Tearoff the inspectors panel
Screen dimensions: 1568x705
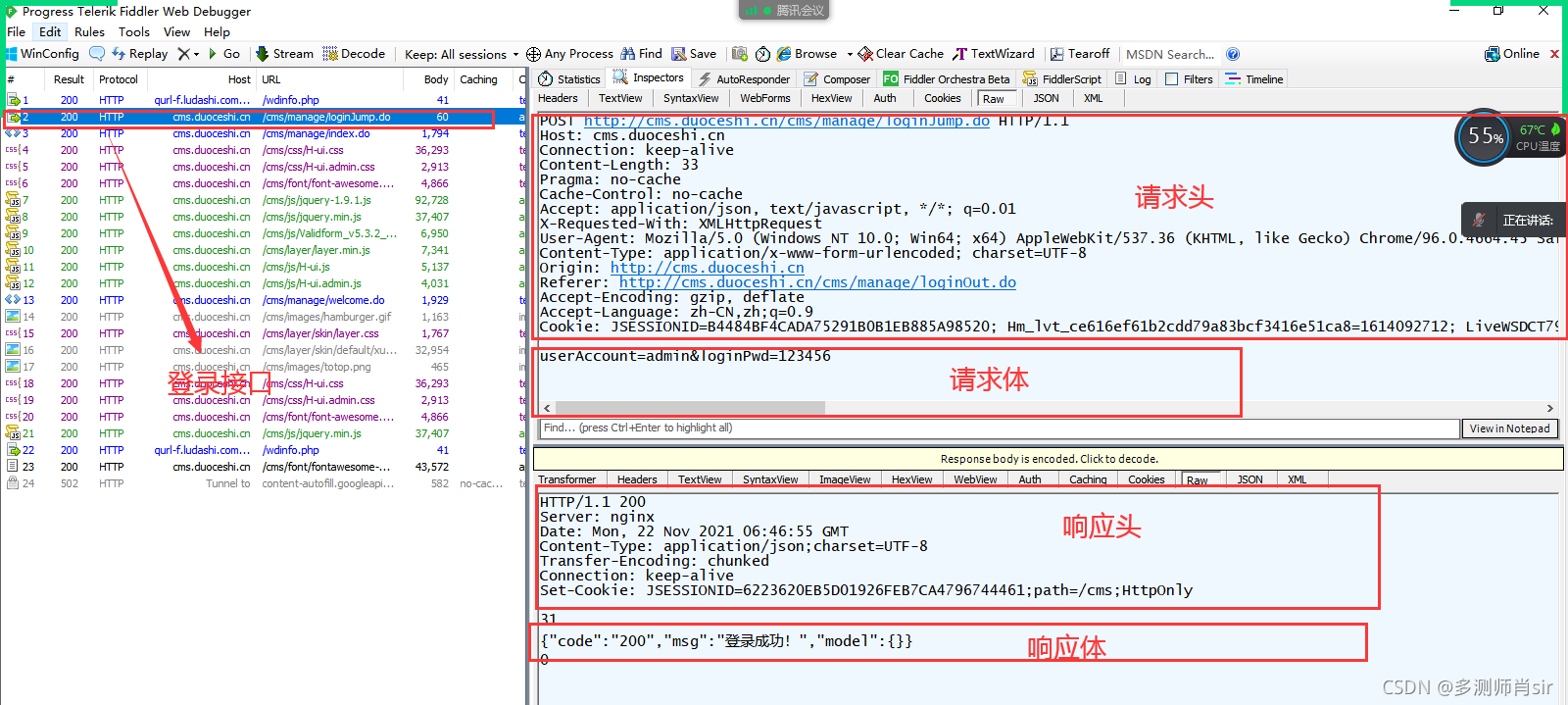pos(1080,54)
